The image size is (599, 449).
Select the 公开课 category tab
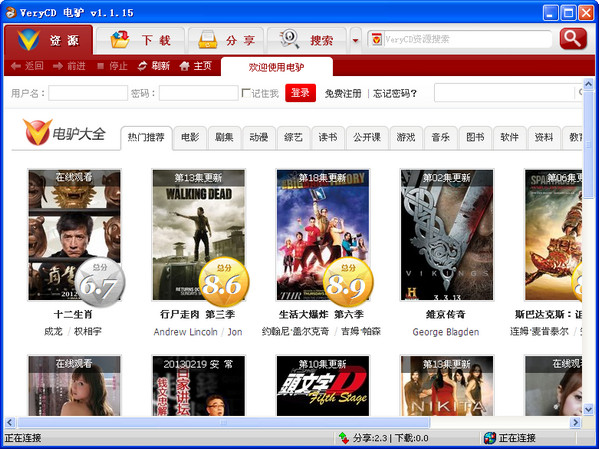[367, 137]
